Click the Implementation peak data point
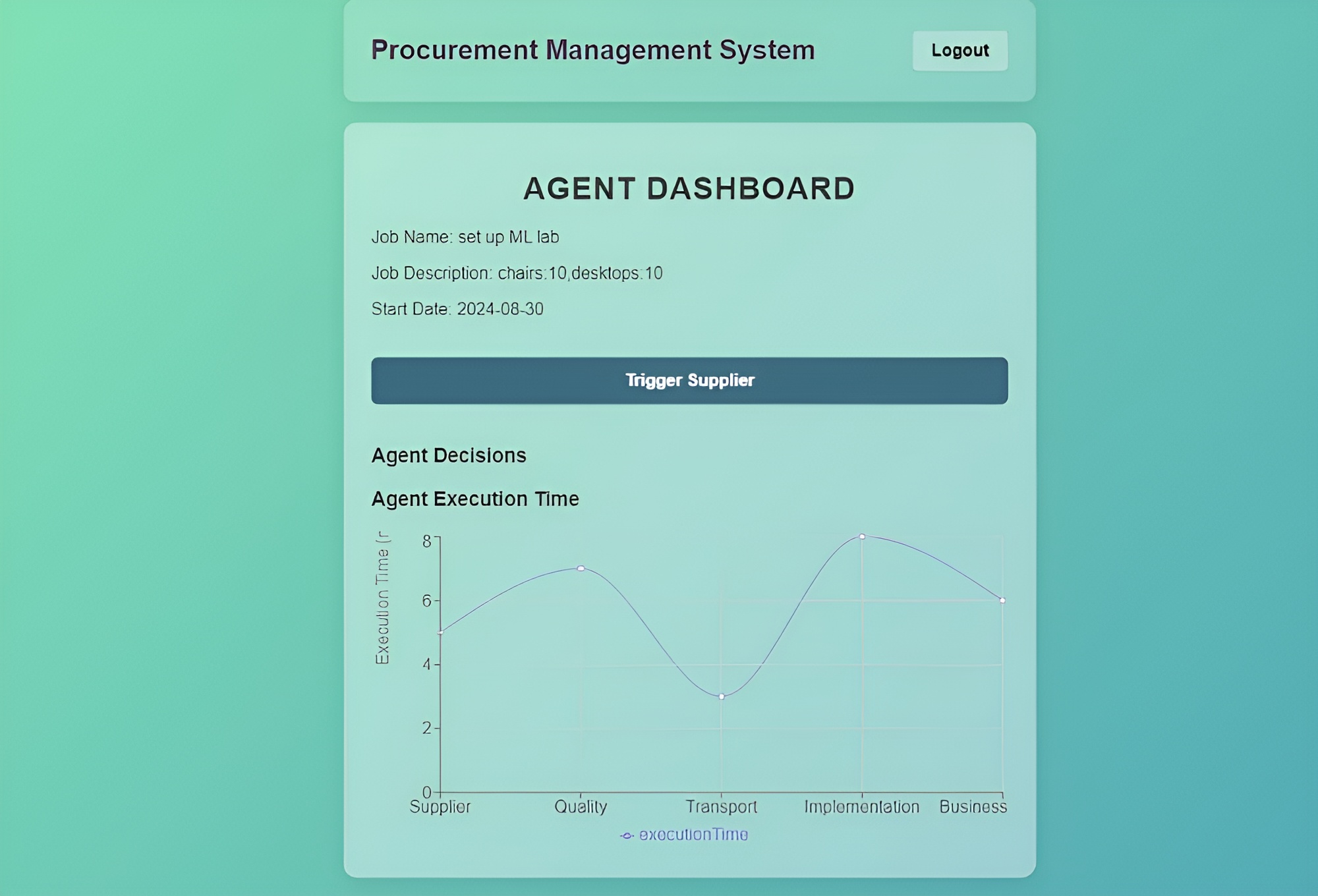This screenshot has width=1318, height=896. [x=862, y=536]
